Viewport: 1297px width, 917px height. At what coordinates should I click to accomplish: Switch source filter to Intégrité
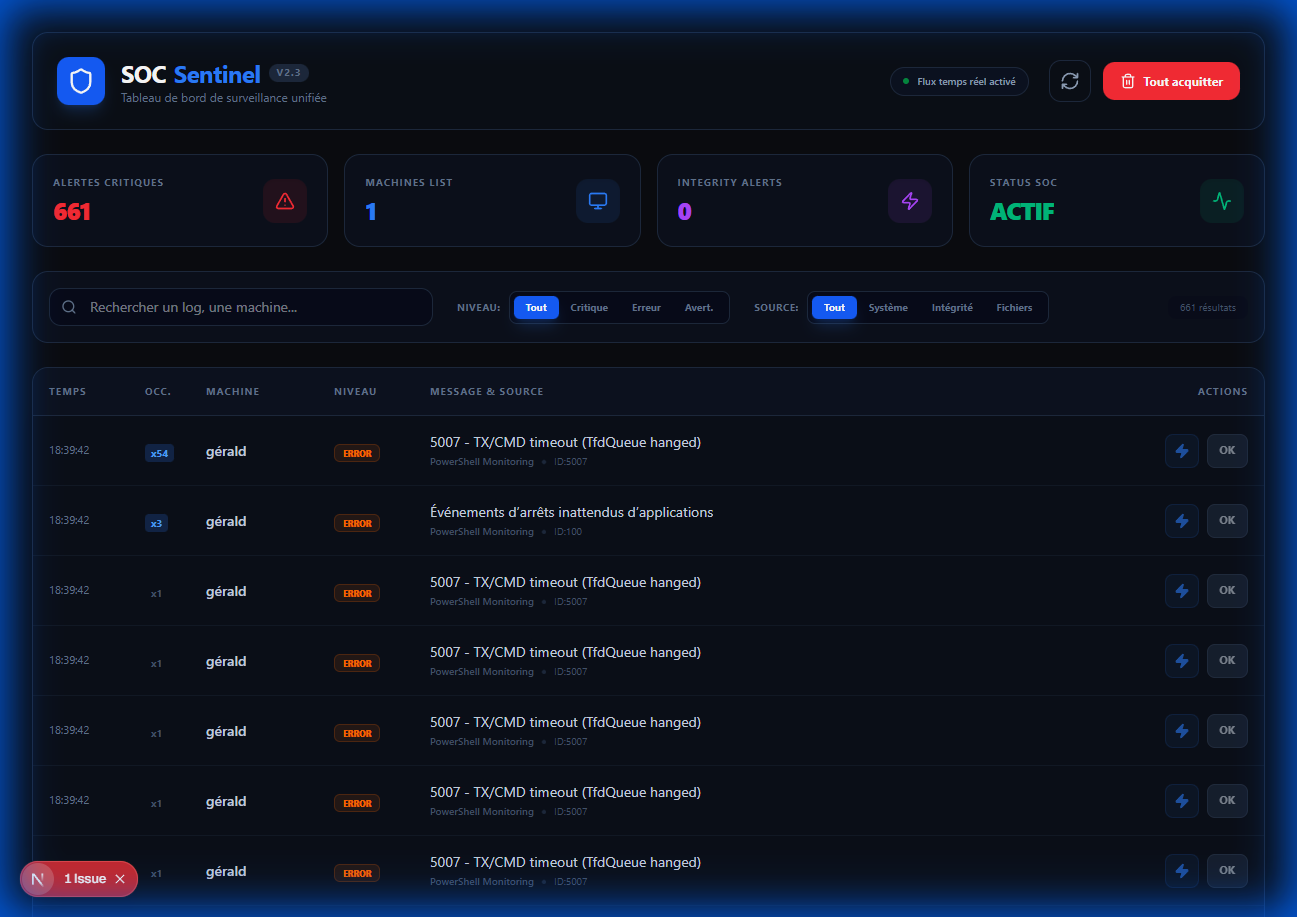pos(951,307)
